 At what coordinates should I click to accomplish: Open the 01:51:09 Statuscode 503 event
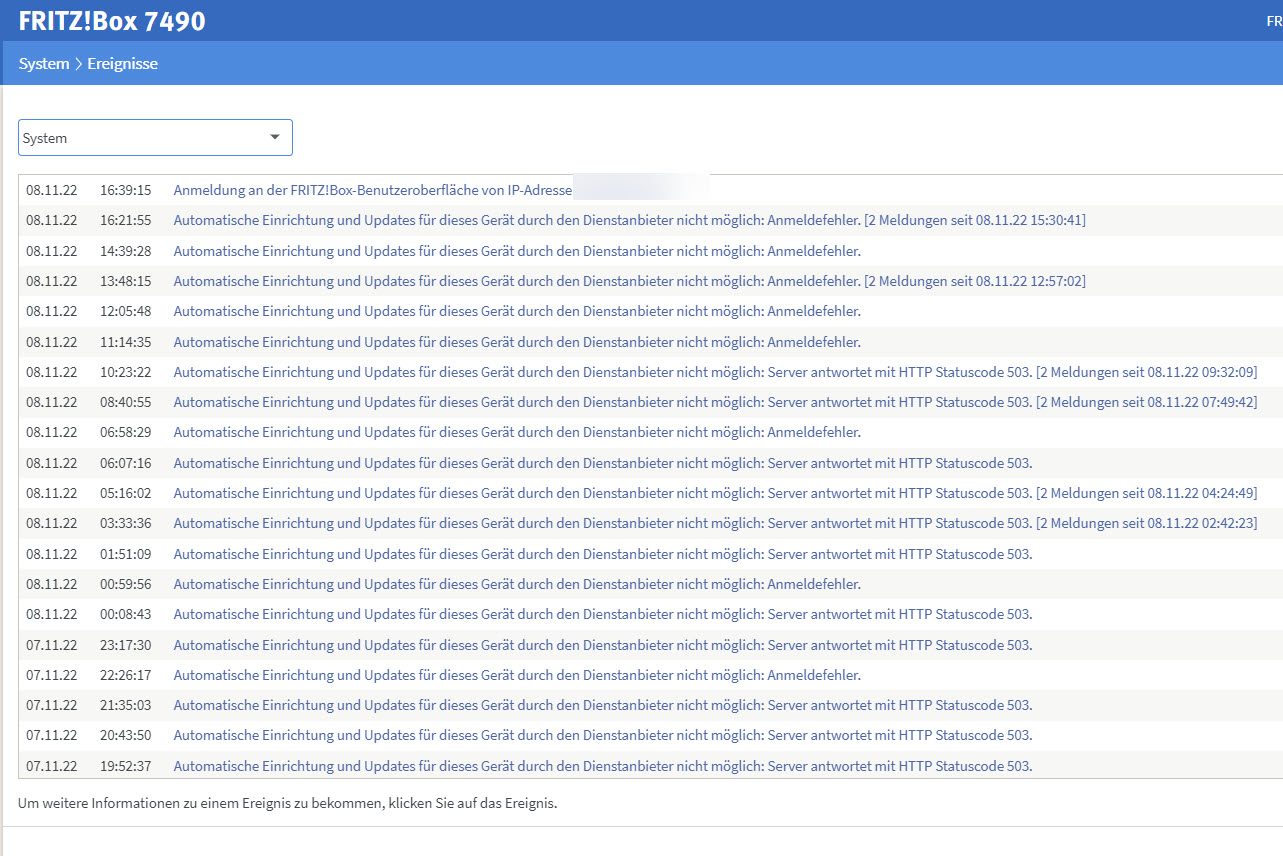coord(603,554)
